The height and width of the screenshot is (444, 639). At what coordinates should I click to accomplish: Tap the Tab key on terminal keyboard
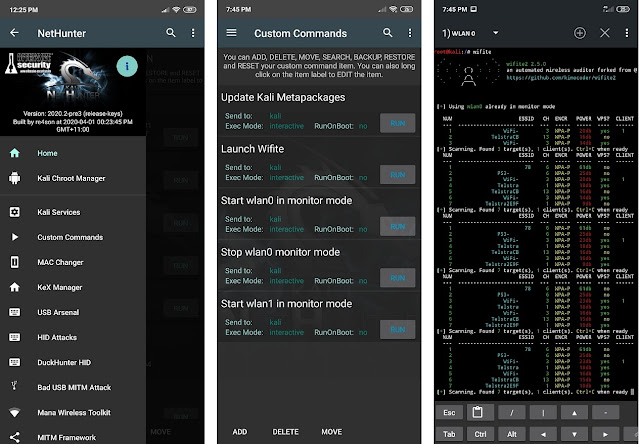point(449,435)
